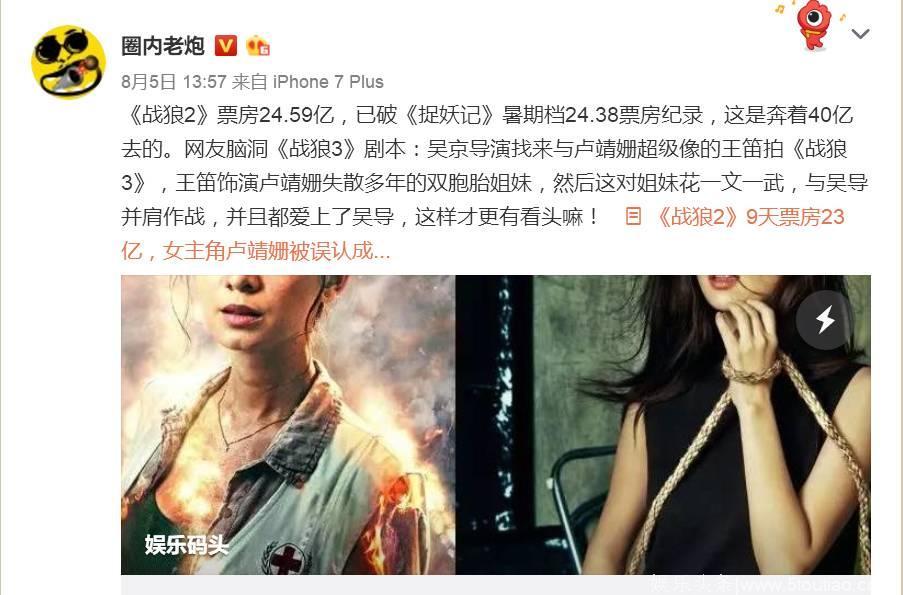Open the left burning nurse poster image
903x595 pixels.
[288, 425]
